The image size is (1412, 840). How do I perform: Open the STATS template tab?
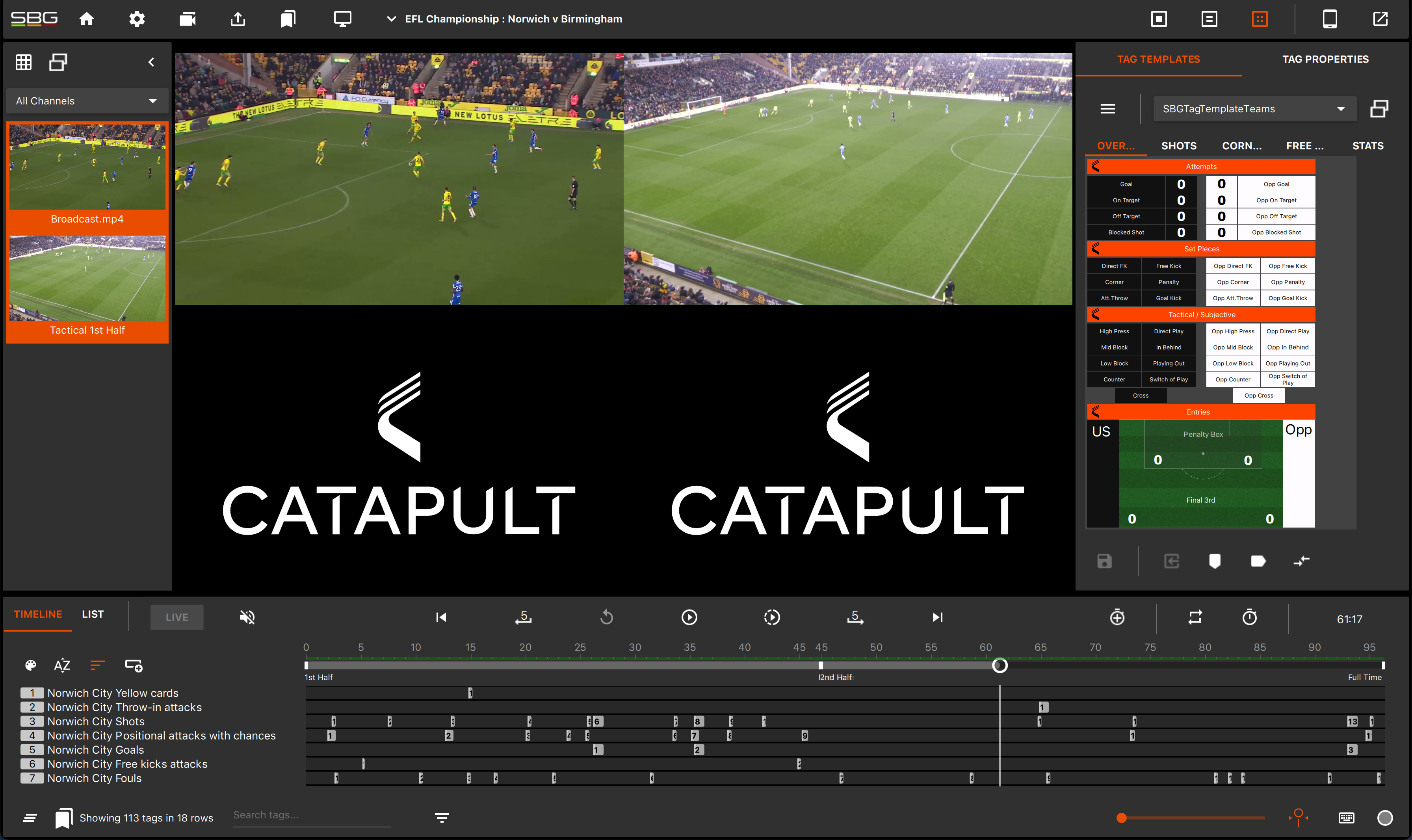[x=1367, y=146]
